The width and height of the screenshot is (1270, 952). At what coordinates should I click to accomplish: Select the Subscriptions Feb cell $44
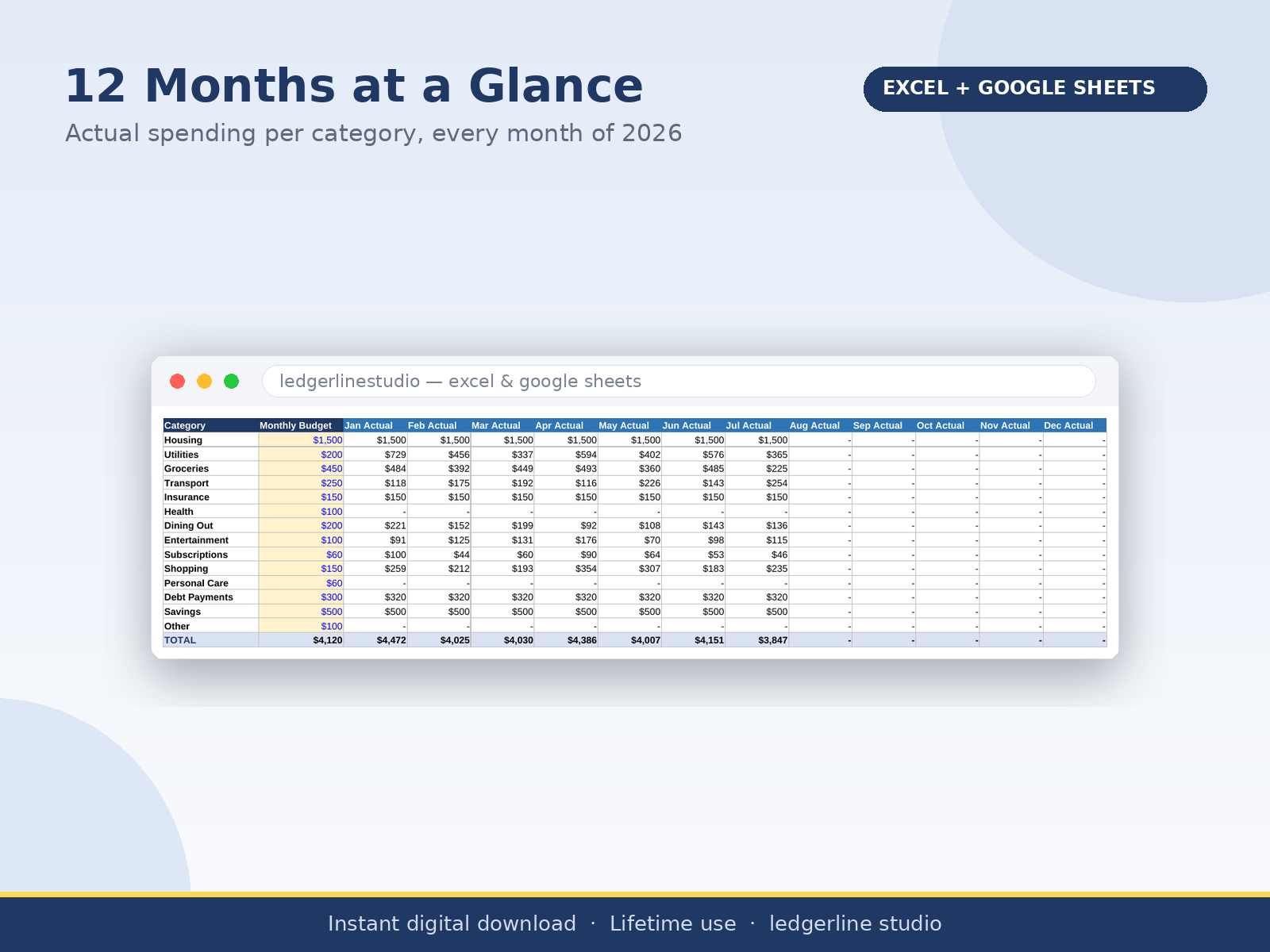(439, 555)
